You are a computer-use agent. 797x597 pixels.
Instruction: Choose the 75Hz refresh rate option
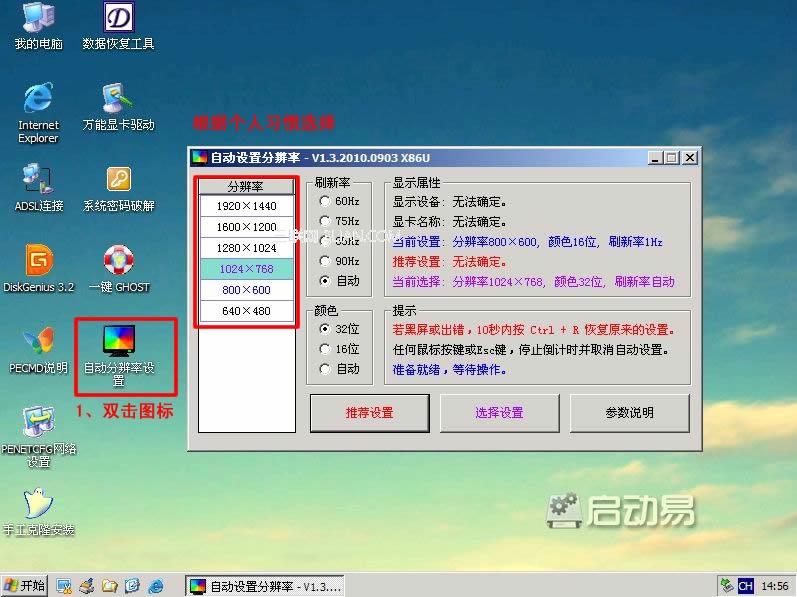pos(340,221)
